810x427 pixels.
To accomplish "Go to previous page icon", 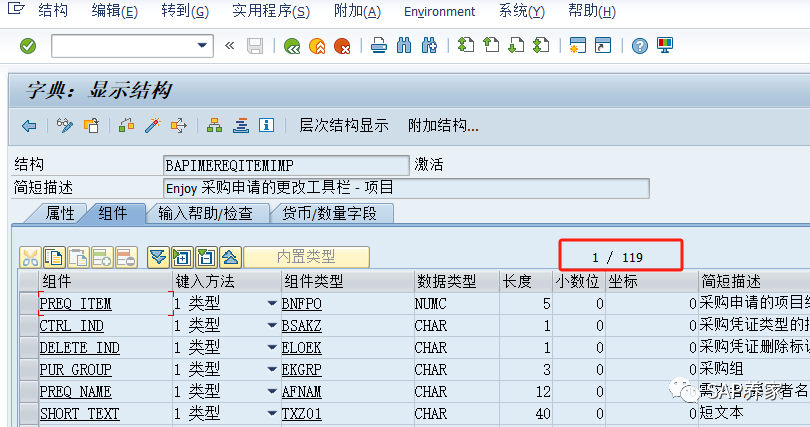I will [491, 45].
